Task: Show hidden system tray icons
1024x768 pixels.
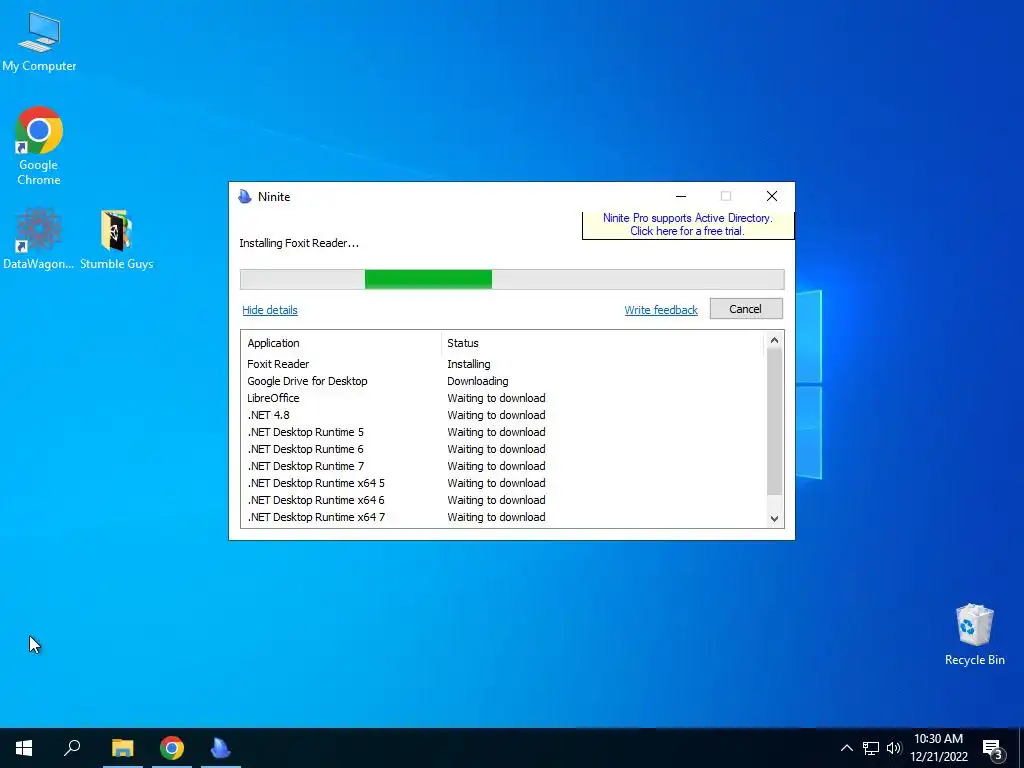Action: pos(846,748)
